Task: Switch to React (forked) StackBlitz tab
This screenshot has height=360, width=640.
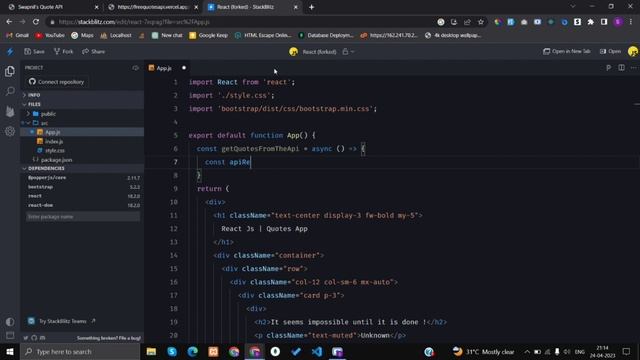Action: click(252, 7)
